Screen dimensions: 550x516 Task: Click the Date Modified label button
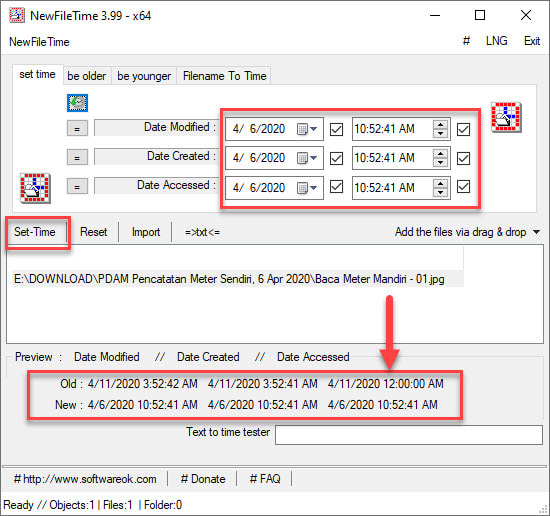coord(156,128)
